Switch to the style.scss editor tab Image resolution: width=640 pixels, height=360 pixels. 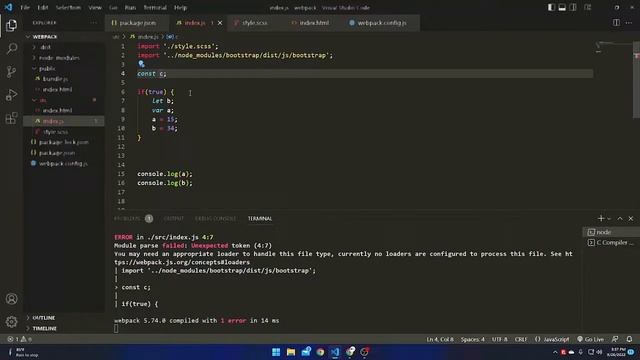[x=255, y=23]
